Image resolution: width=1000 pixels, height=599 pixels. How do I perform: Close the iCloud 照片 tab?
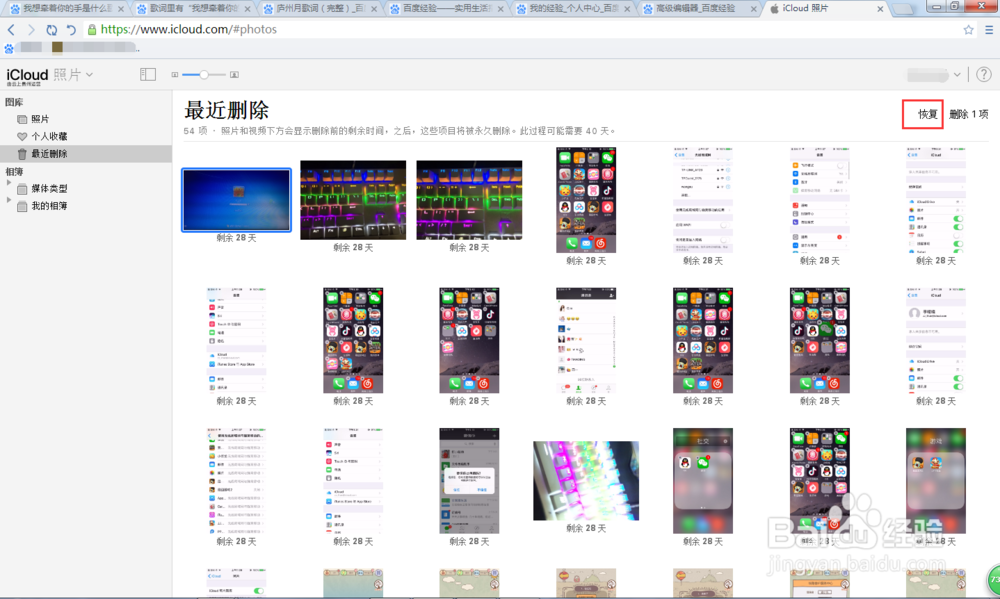880,9
